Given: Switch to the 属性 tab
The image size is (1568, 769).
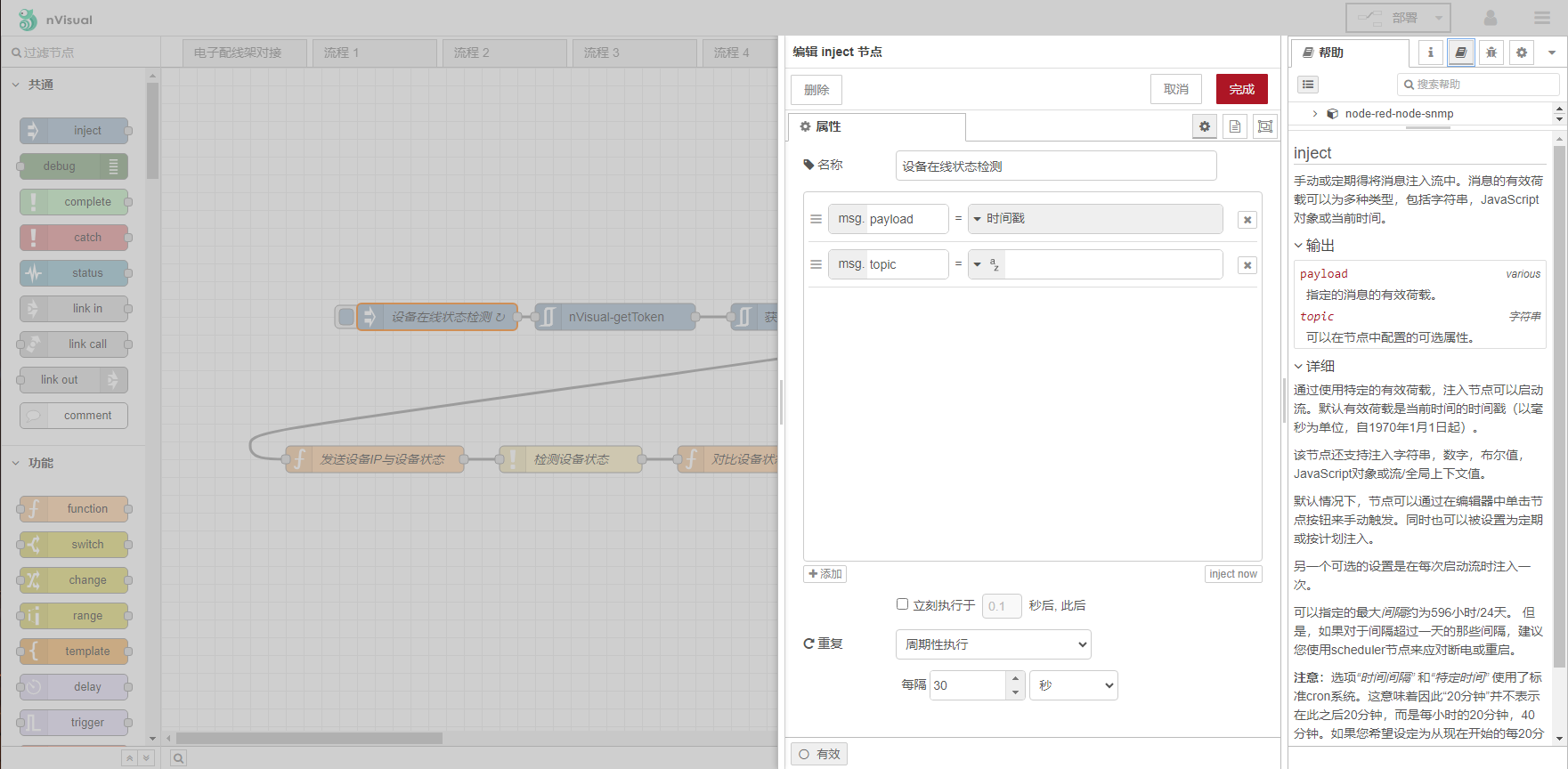Looking at the screenshot, I should pyautogui.click(x=876, y=127).
